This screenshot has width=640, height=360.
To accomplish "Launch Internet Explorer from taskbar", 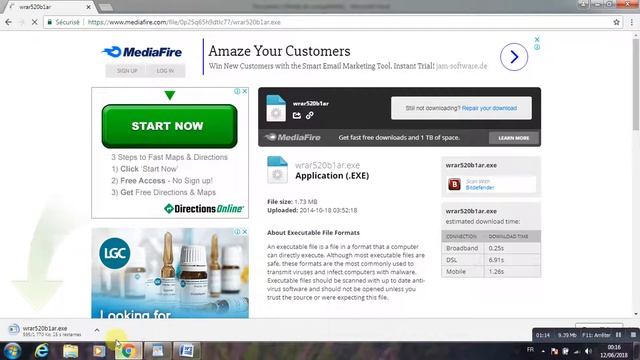I will tap(42, 351).
